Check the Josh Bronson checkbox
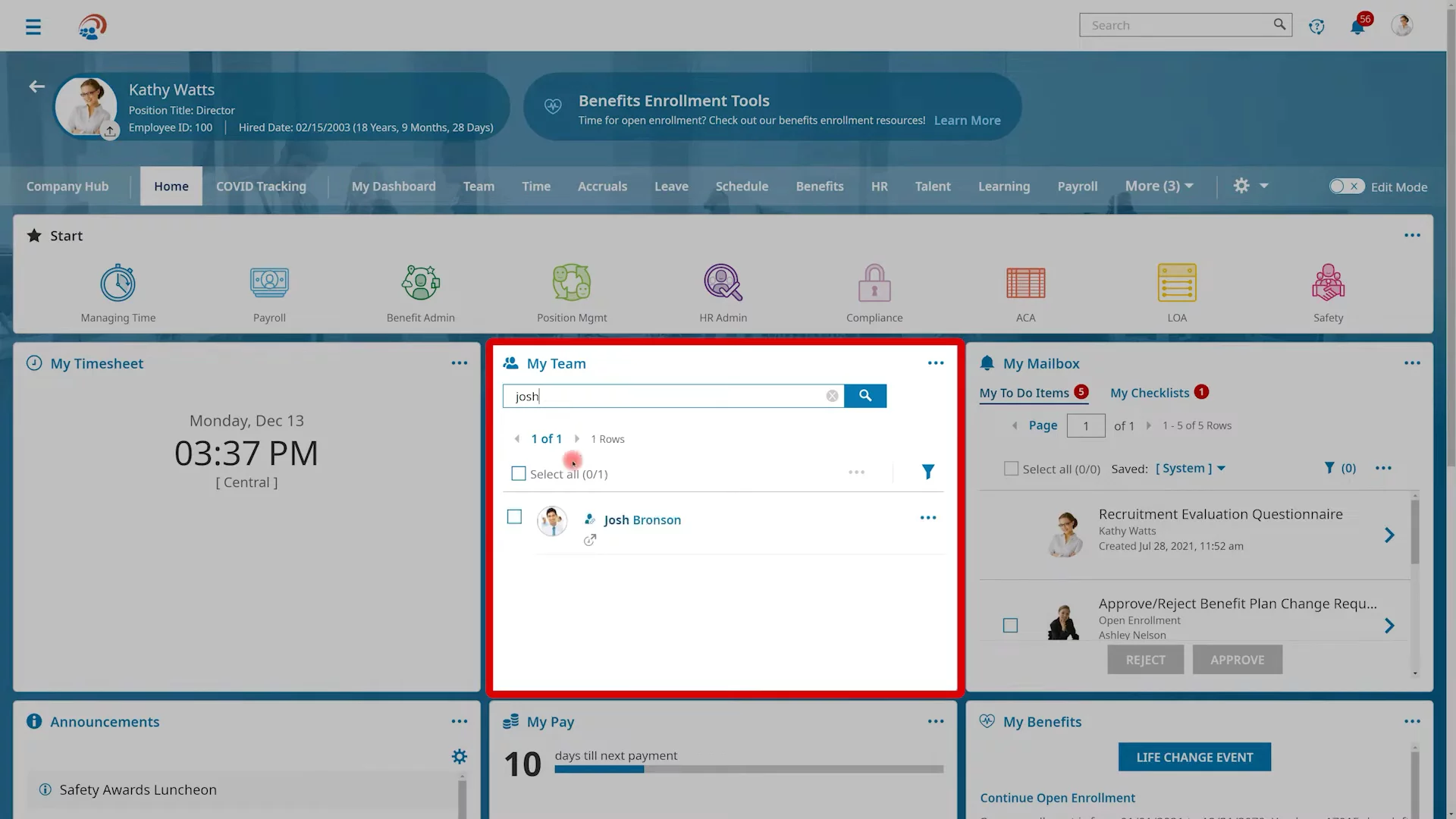 (x=514, y=517)
